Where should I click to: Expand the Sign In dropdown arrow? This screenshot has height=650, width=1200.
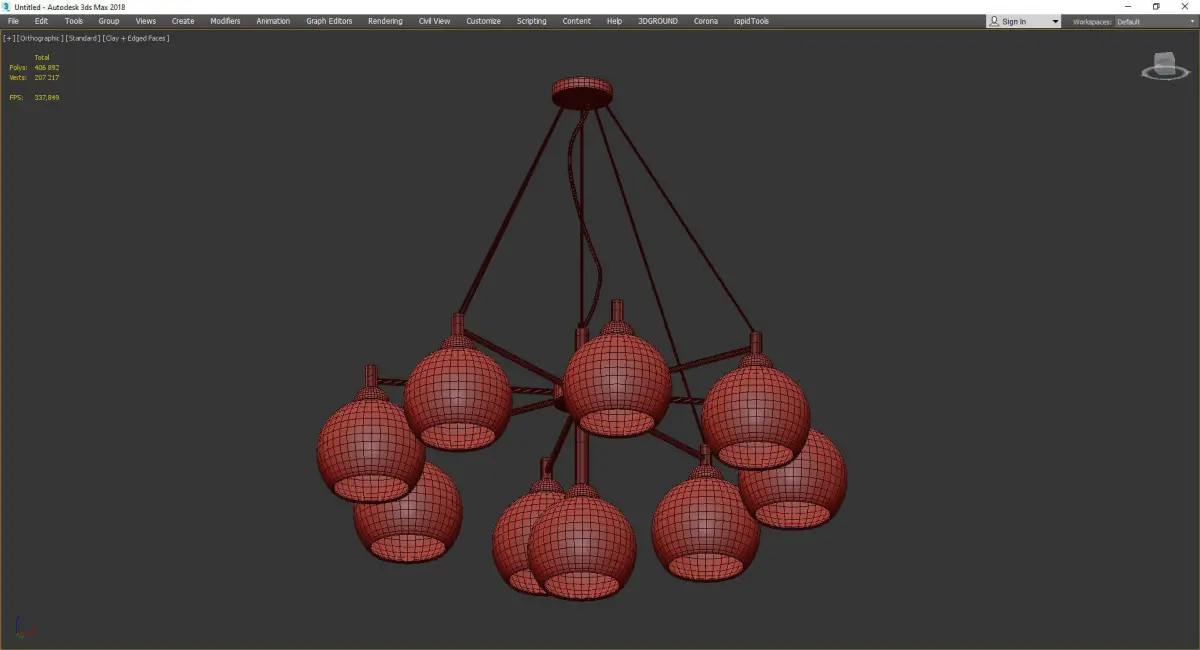(x=1055, y=22)
